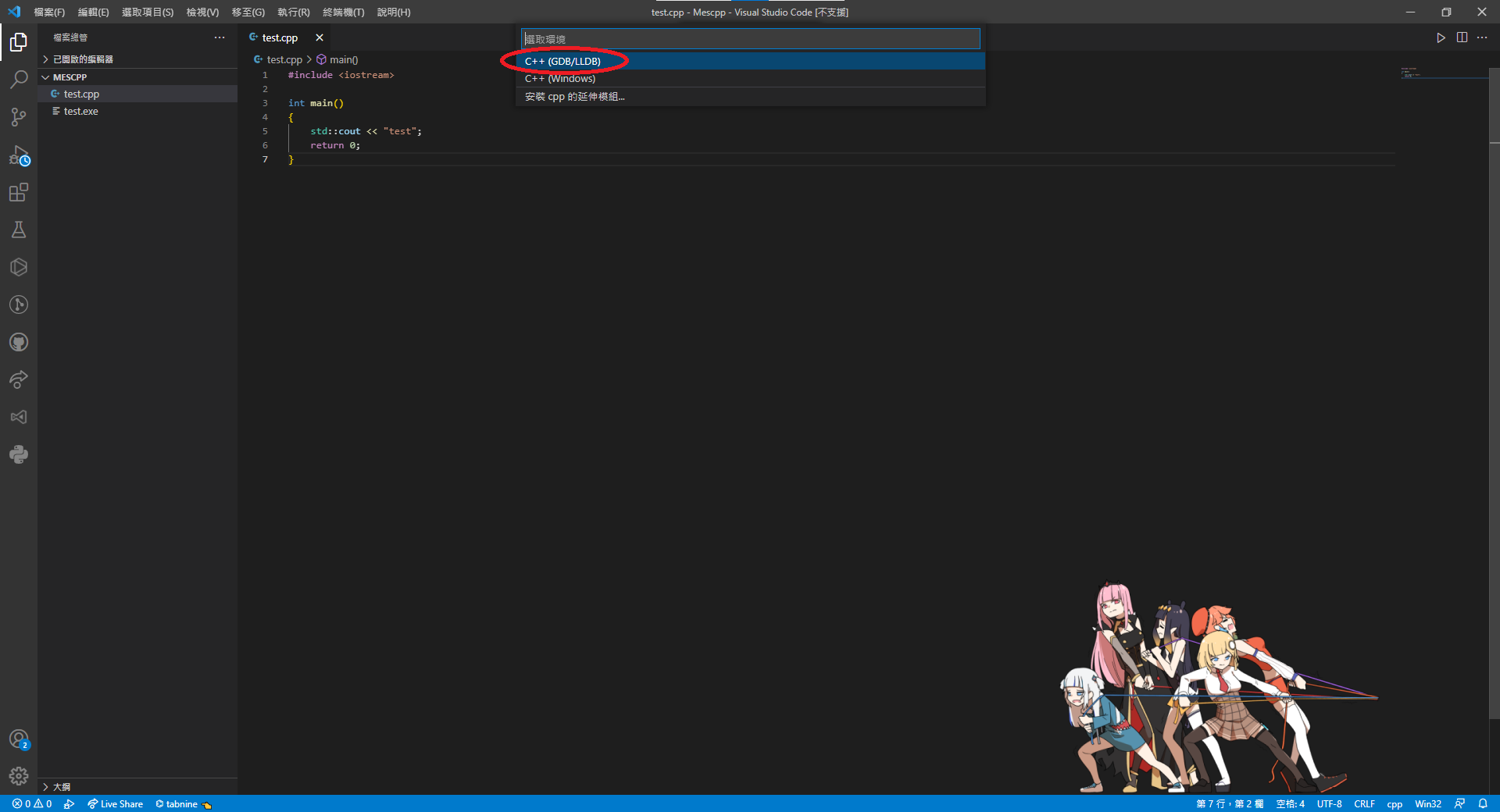Open the Go (移至) menu
Screen dimensions: 1500x812
(248, 12)
